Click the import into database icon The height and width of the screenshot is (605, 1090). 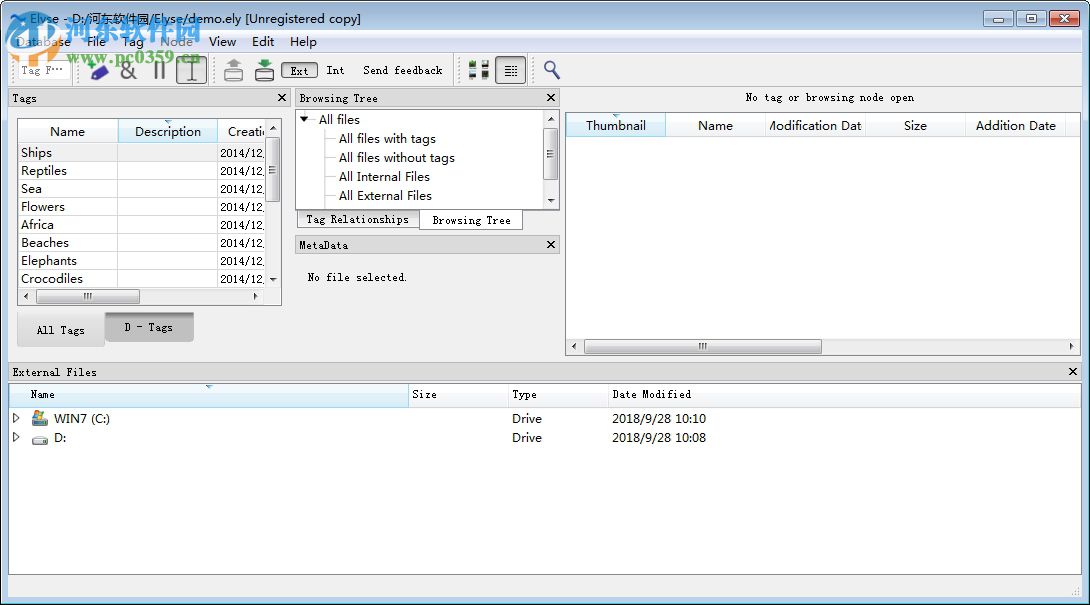click(x=264, y=70)
